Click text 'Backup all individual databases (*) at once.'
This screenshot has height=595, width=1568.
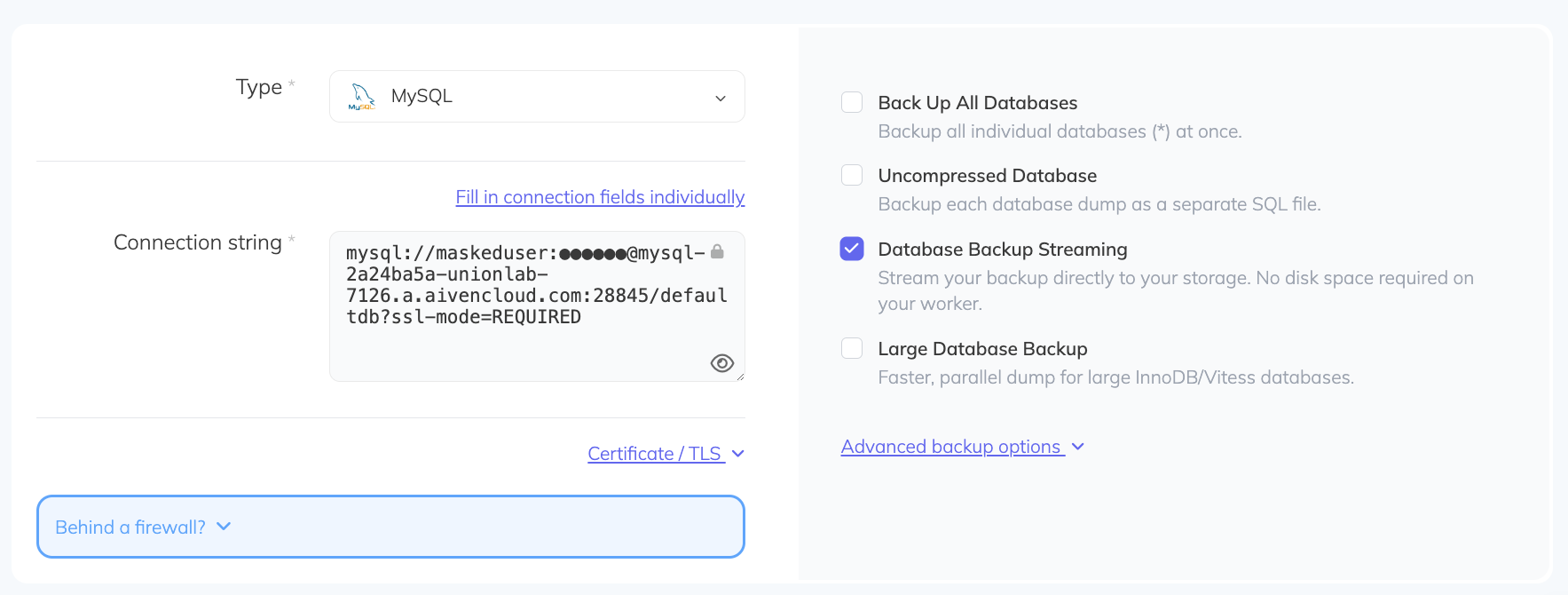tap(1060, 131)
